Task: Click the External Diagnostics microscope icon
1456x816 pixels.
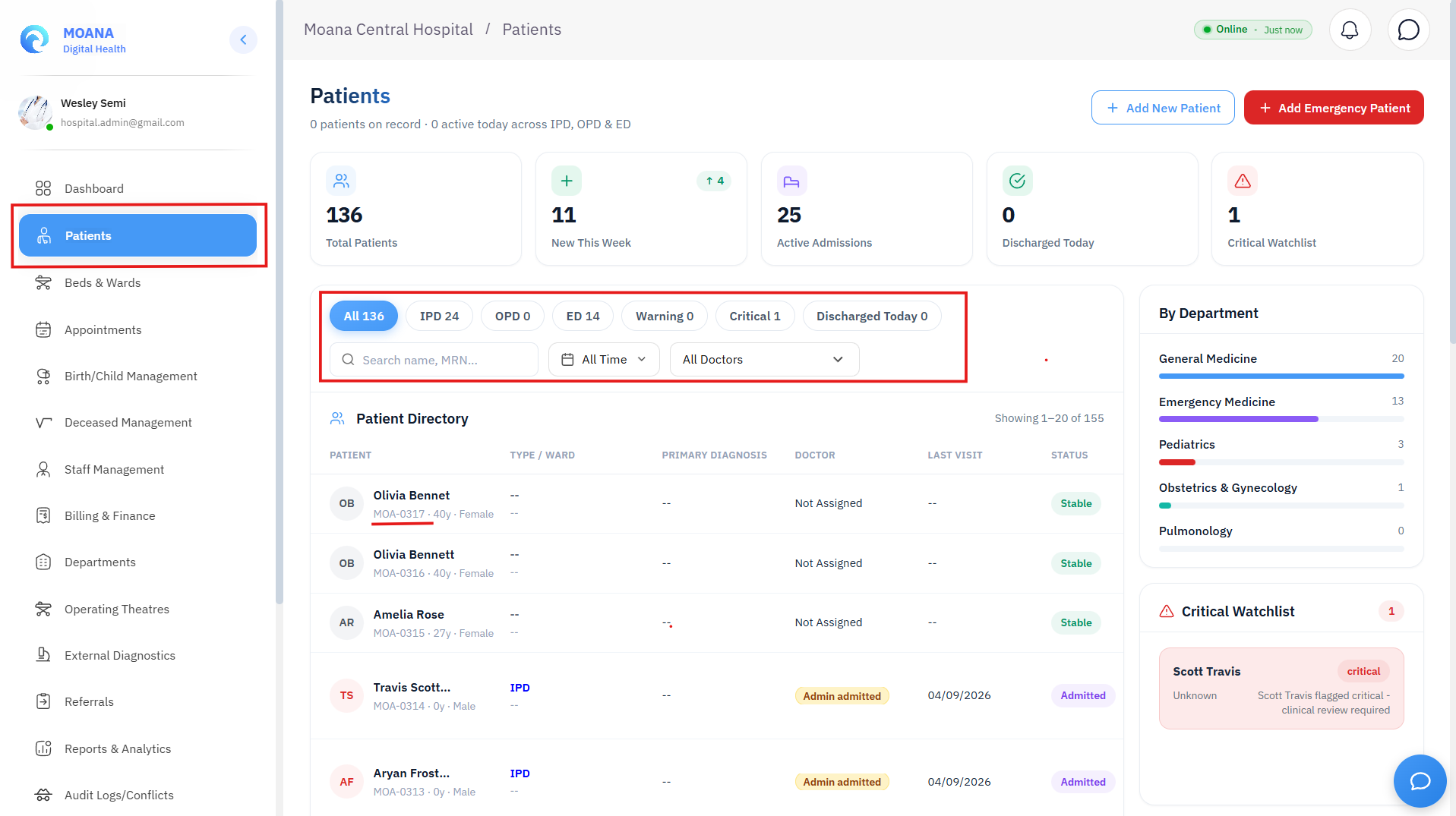Action: coord(43,655)
